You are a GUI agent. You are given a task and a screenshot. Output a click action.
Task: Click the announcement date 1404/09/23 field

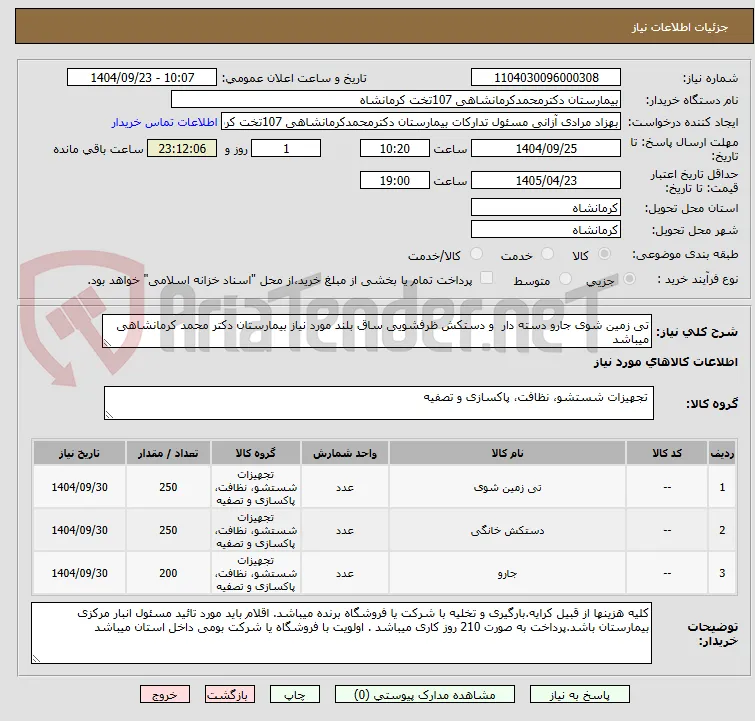[x=142, y=78]
